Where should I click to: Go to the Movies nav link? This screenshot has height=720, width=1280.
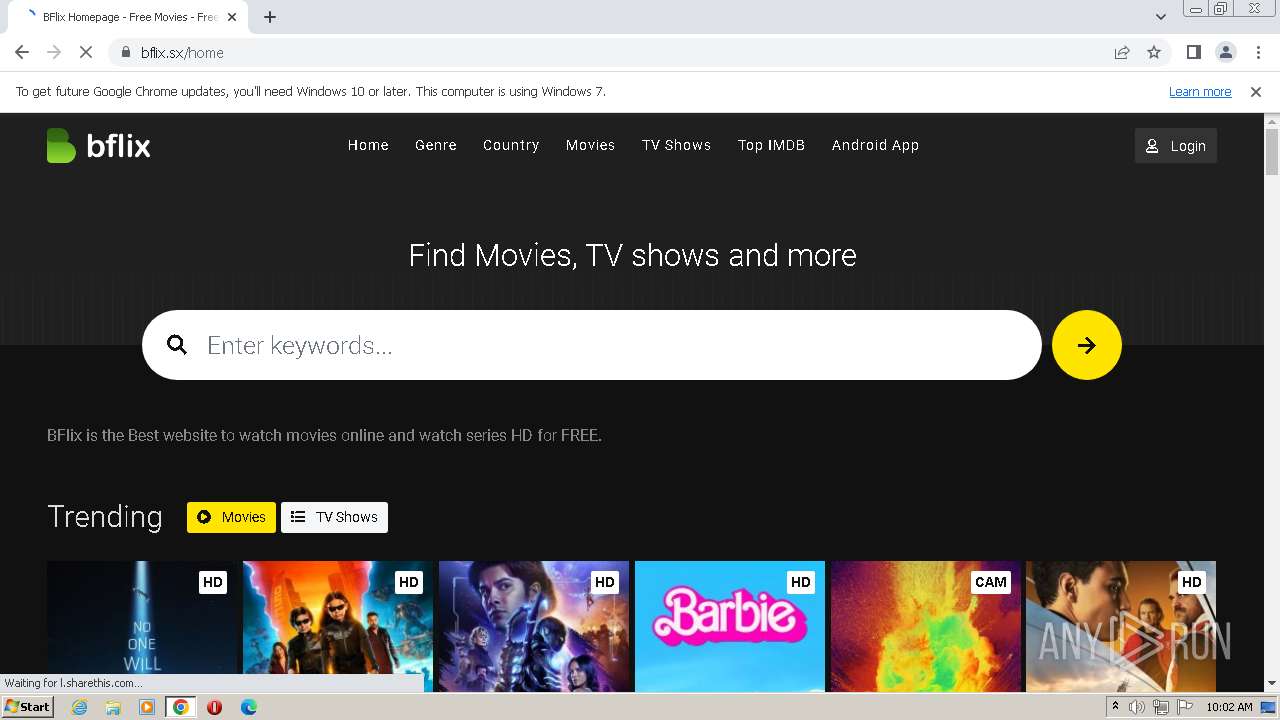[x=590, y=145]
